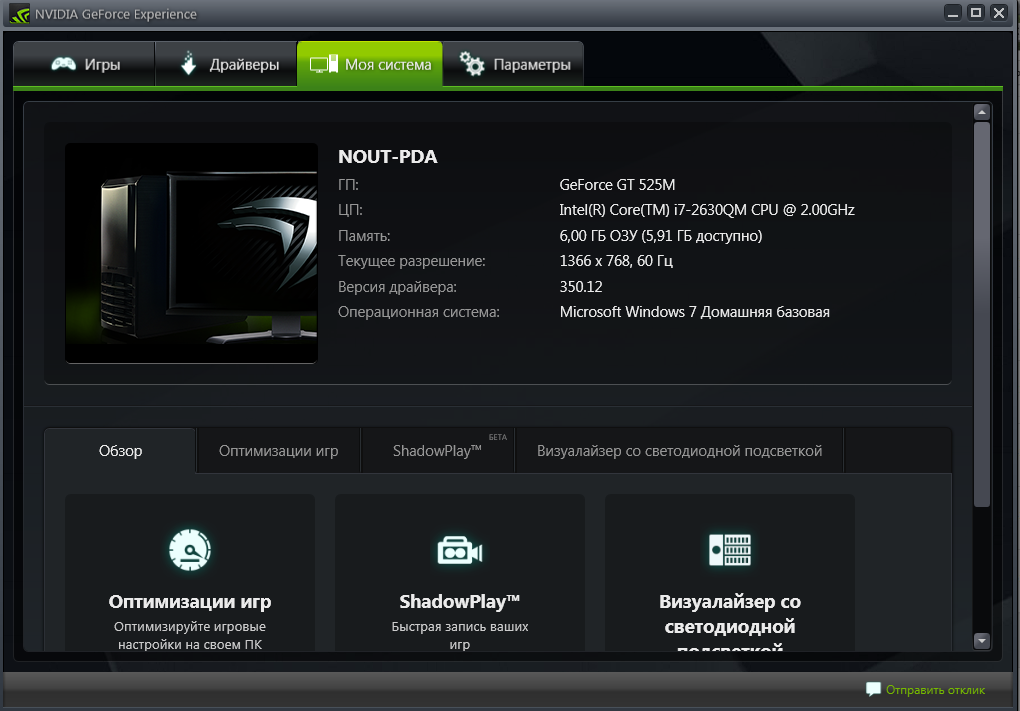The width and height of the screenshot is (1020, 711).
Task: Click the game optimization gauge icon
Action: (x=189, y=550)
